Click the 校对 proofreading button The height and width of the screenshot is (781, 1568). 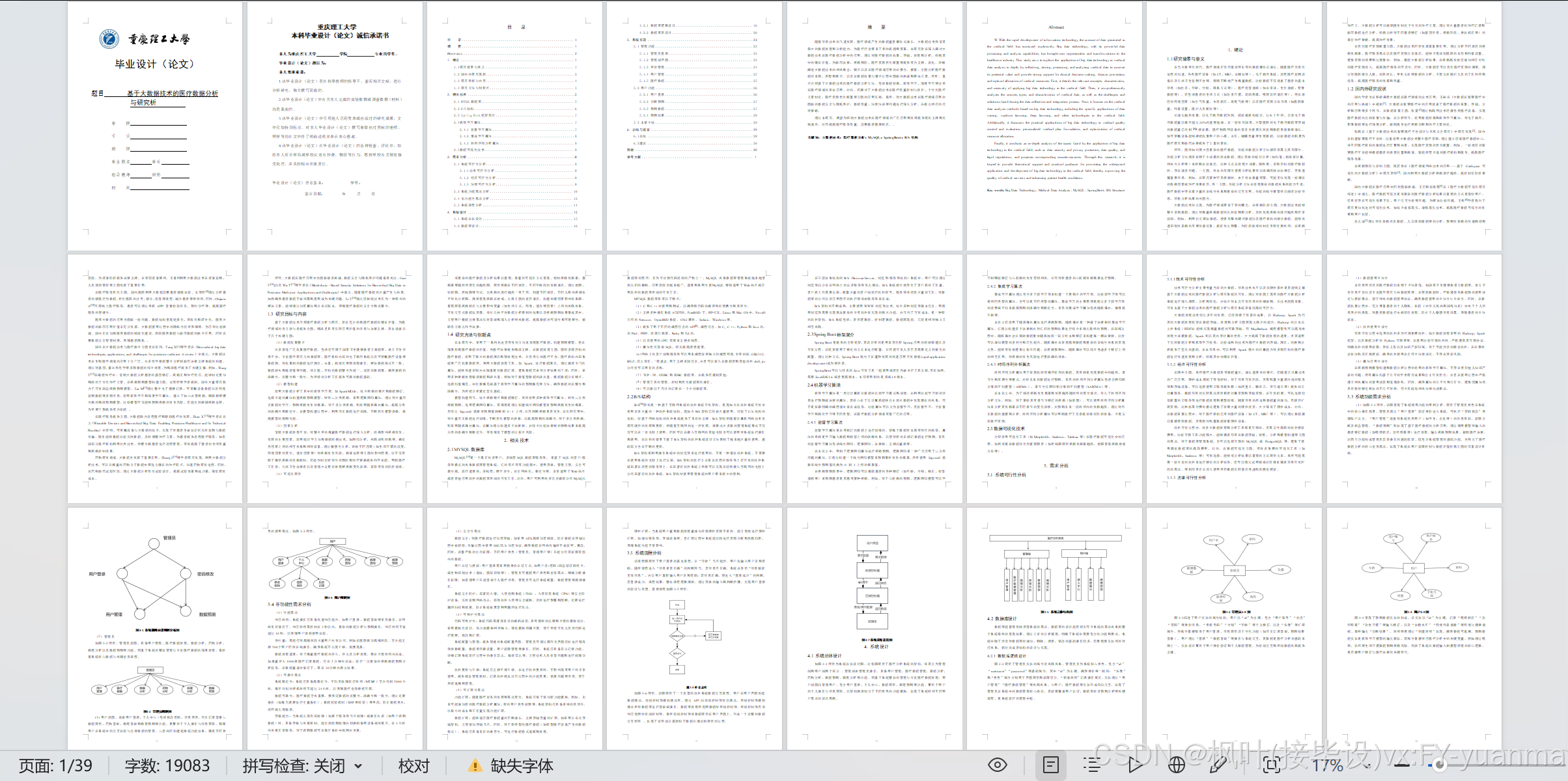click(414, 766)
